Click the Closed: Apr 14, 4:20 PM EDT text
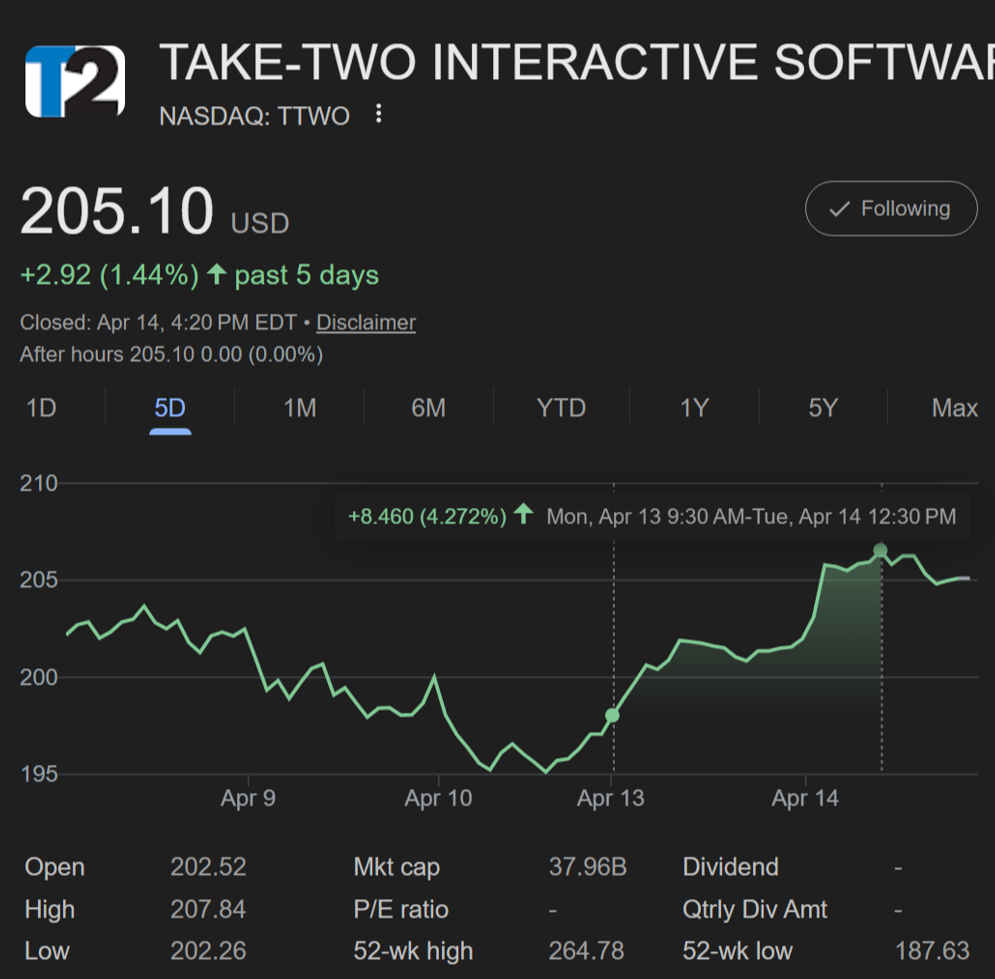 point(158,322)
